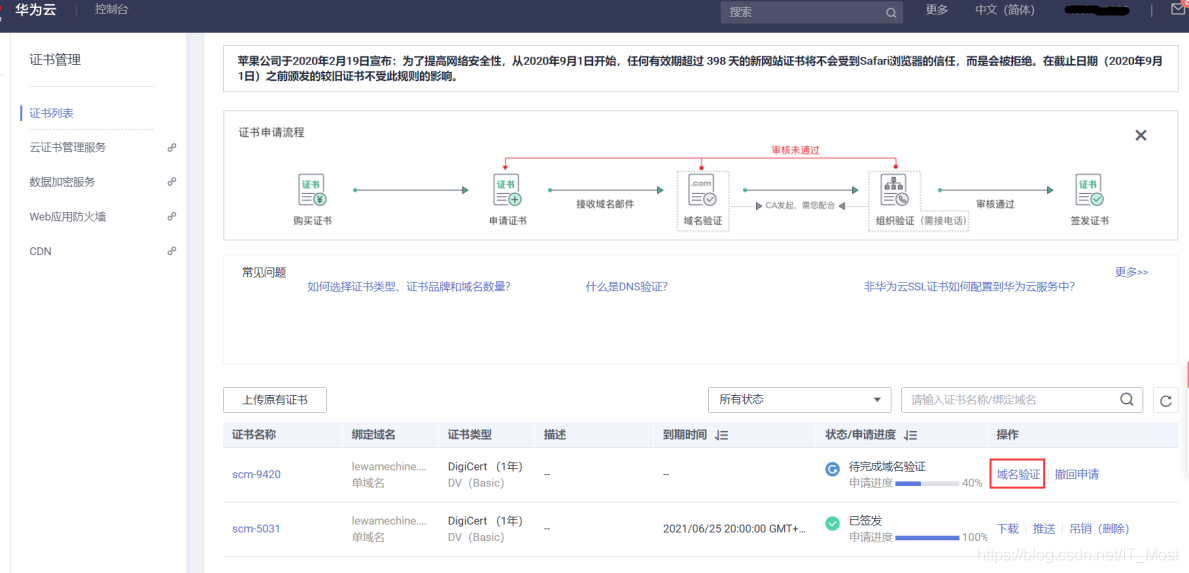This screenshot has height=573, width=1189.
Task: Click 证书类型 column header
Action: click(x=469, y=435)
